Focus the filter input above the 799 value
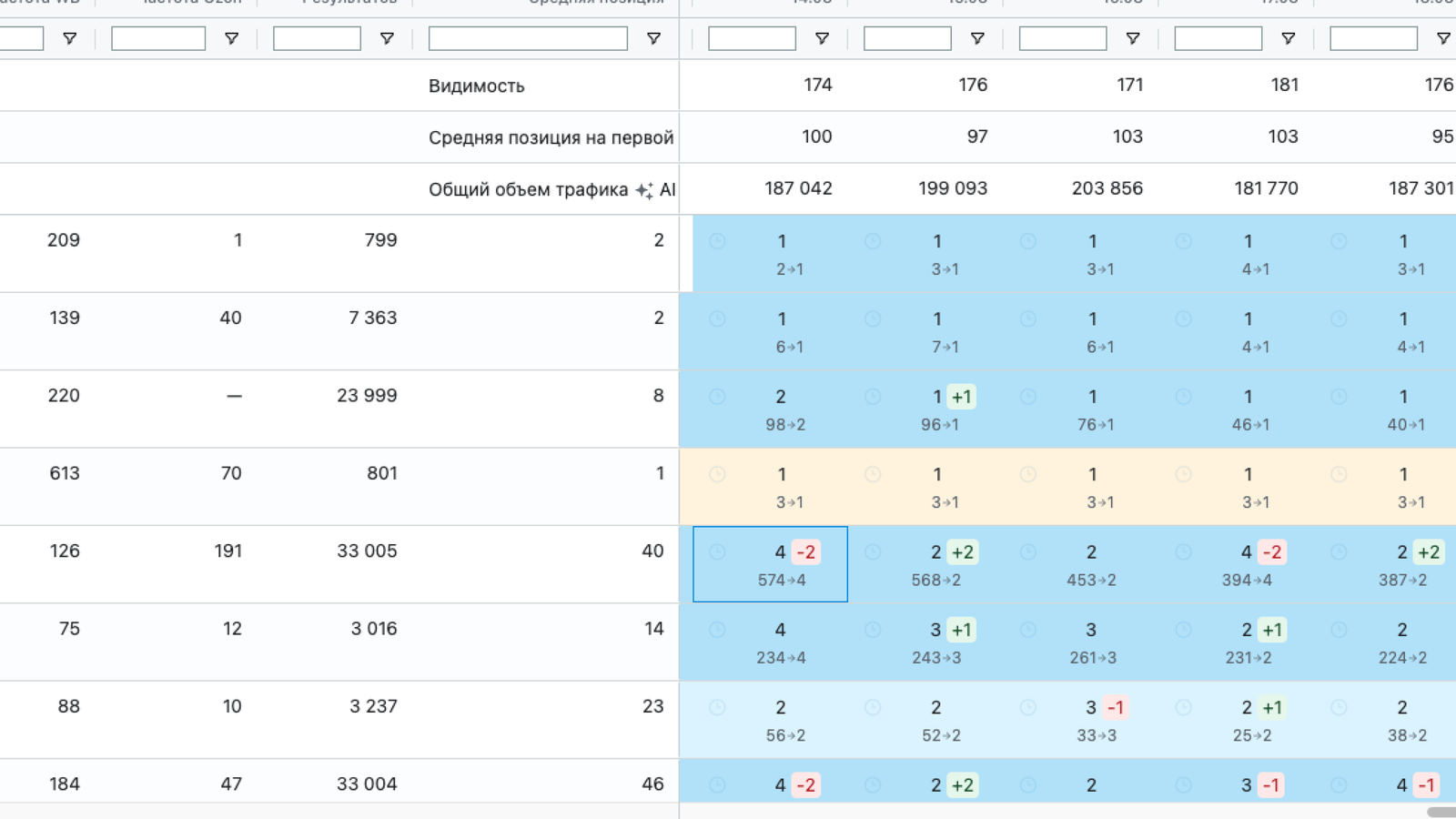1456x819 pixels. tap(317, 38)
